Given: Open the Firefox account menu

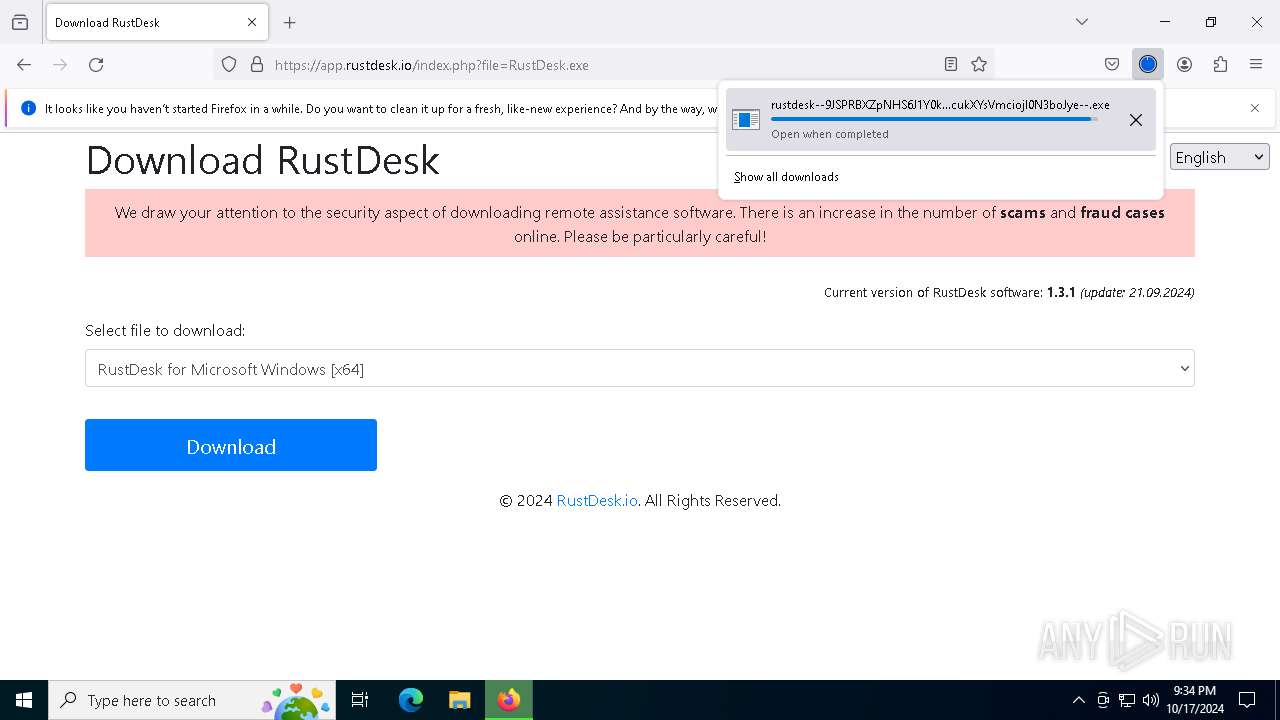Looking at the screenshot, I should click(x=1184, y=65).
